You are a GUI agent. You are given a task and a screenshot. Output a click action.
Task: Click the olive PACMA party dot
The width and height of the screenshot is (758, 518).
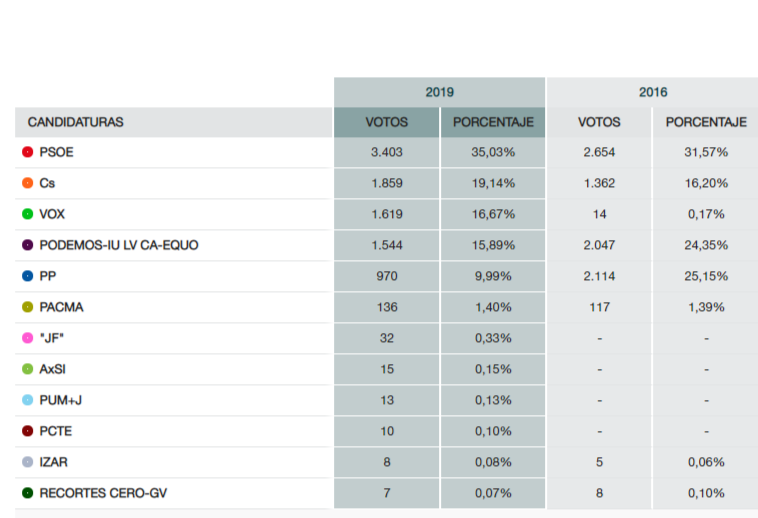click(x=27, y=307)
